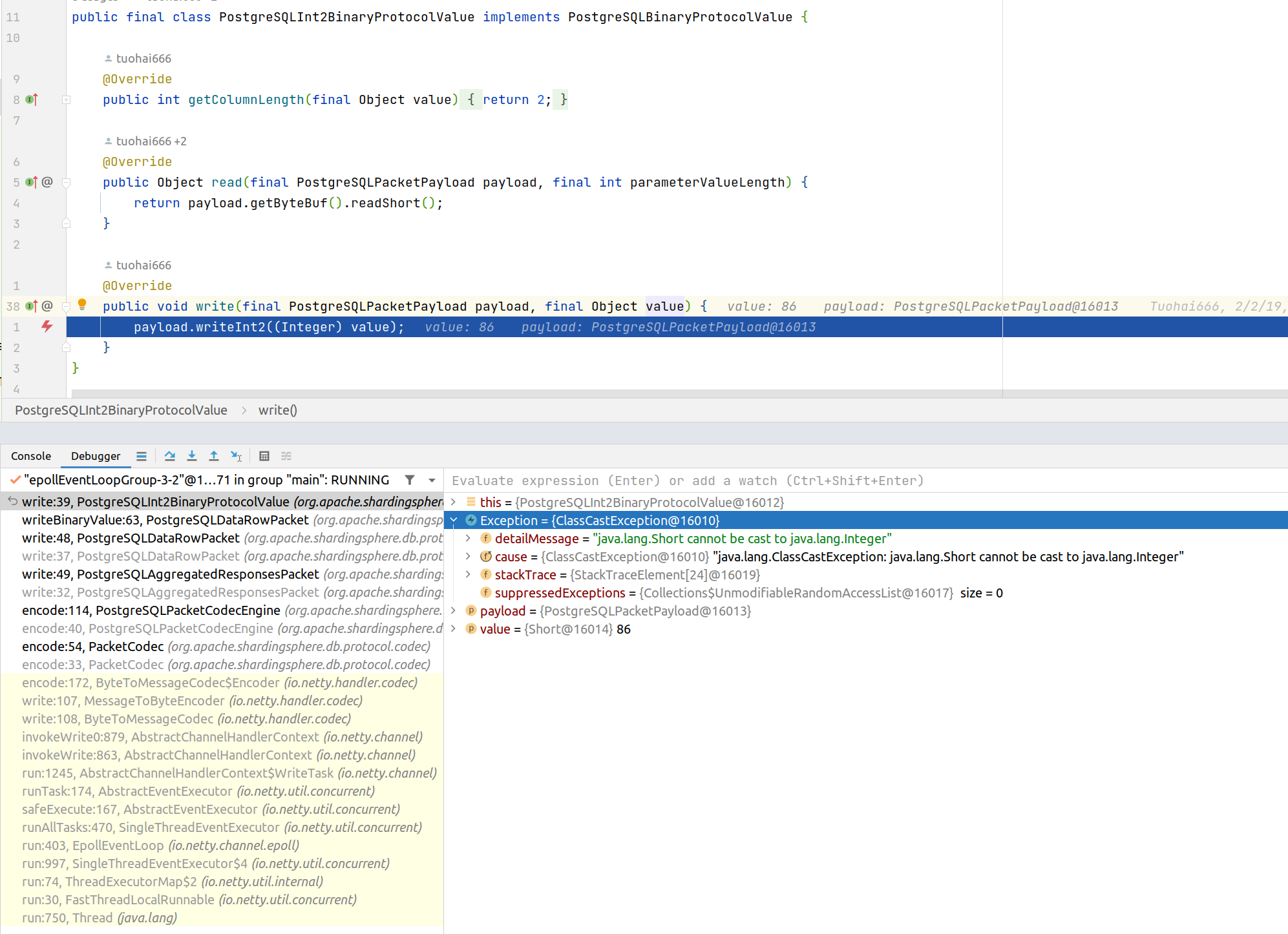Select the Debugger tab
The height and width of the screenshot is (934, 1288).
96,456
